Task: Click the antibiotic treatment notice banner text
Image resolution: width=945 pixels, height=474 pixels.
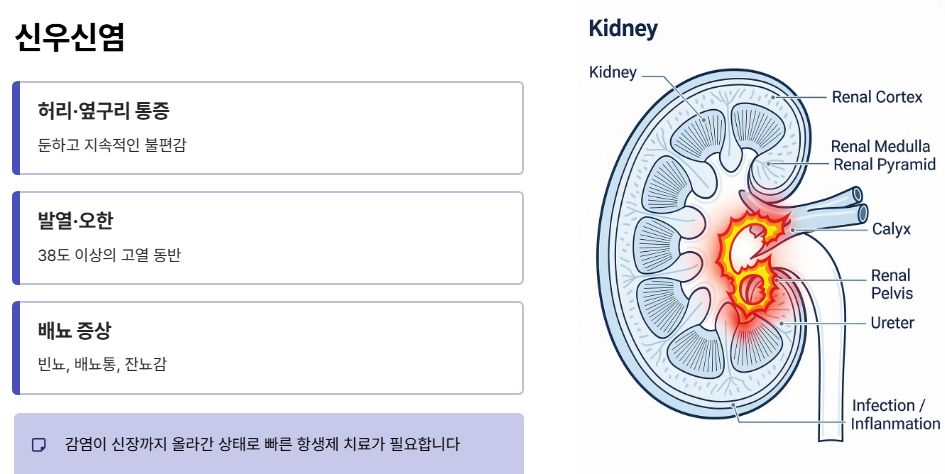Action: click(x=262, y=444)
